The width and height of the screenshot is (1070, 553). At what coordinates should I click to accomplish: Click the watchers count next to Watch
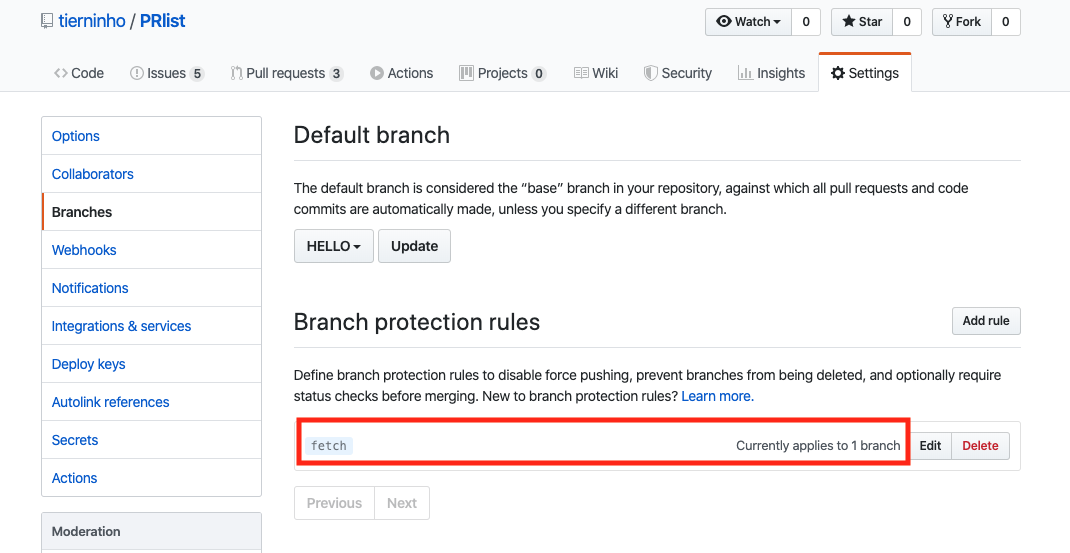[806, 22]
